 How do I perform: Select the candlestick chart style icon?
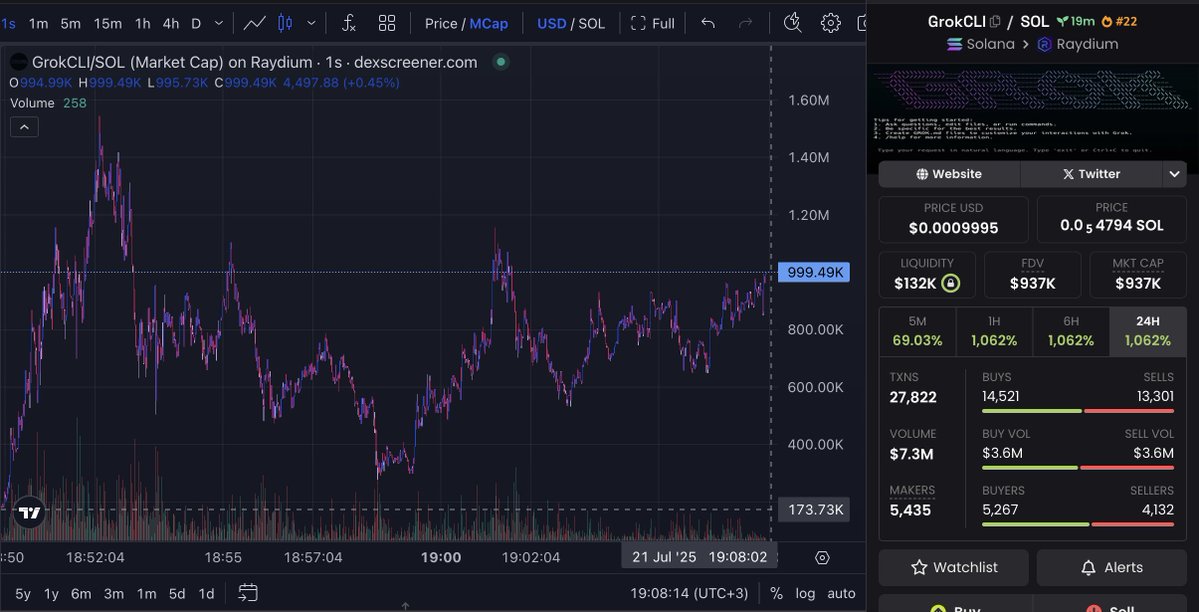click(x=285, y=24)
